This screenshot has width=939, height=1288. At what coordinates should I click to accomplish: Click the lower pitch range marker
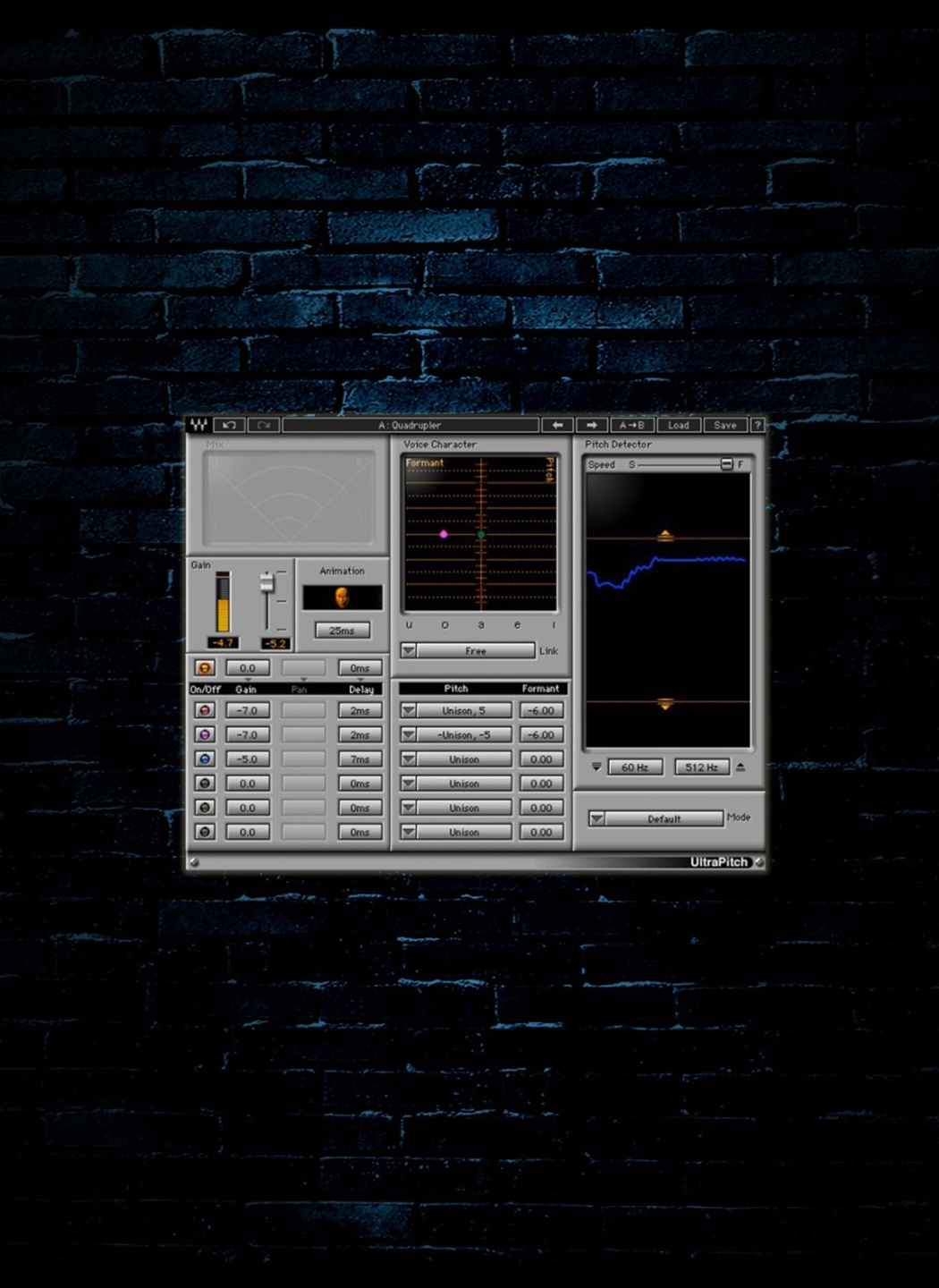pos(664,704)
